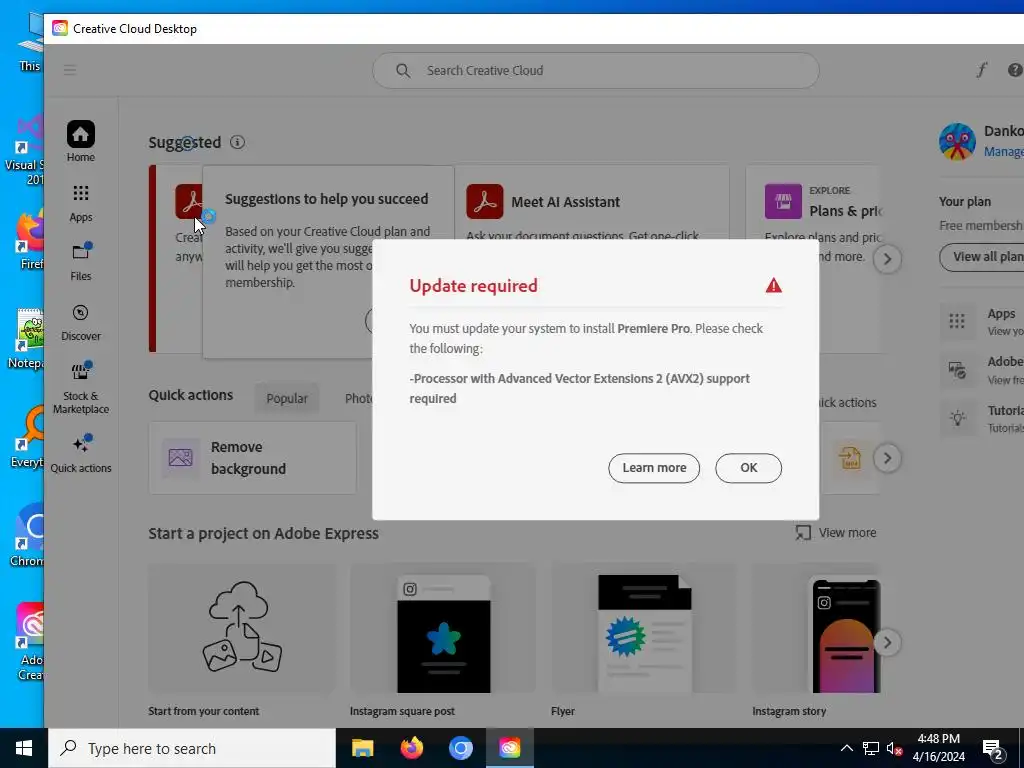Open Stock & Marketplace in sidebar
Screen dimensions: 1024x768
[x=80, y=388]
